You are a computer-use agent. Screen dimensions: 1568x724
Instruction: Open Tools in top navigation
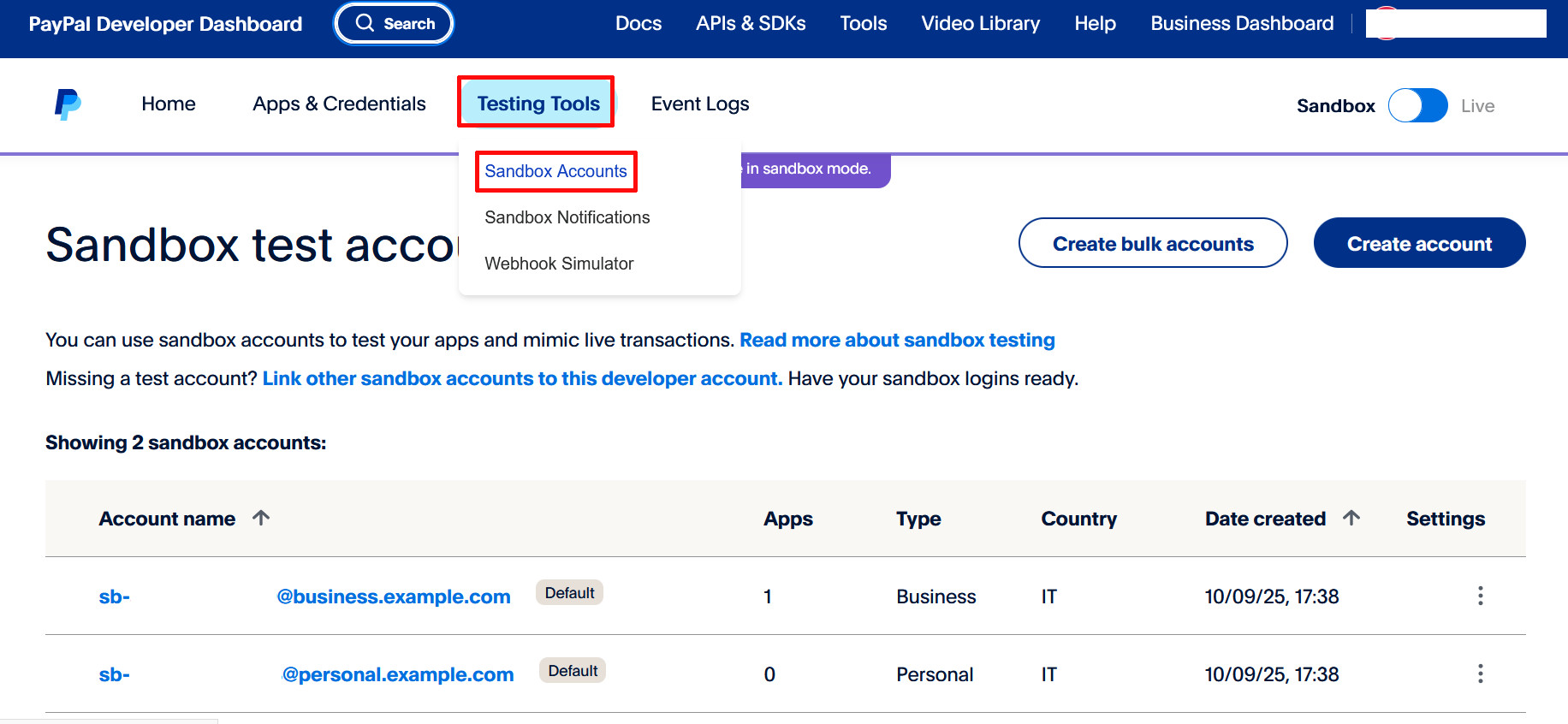(x=863, y=23)
